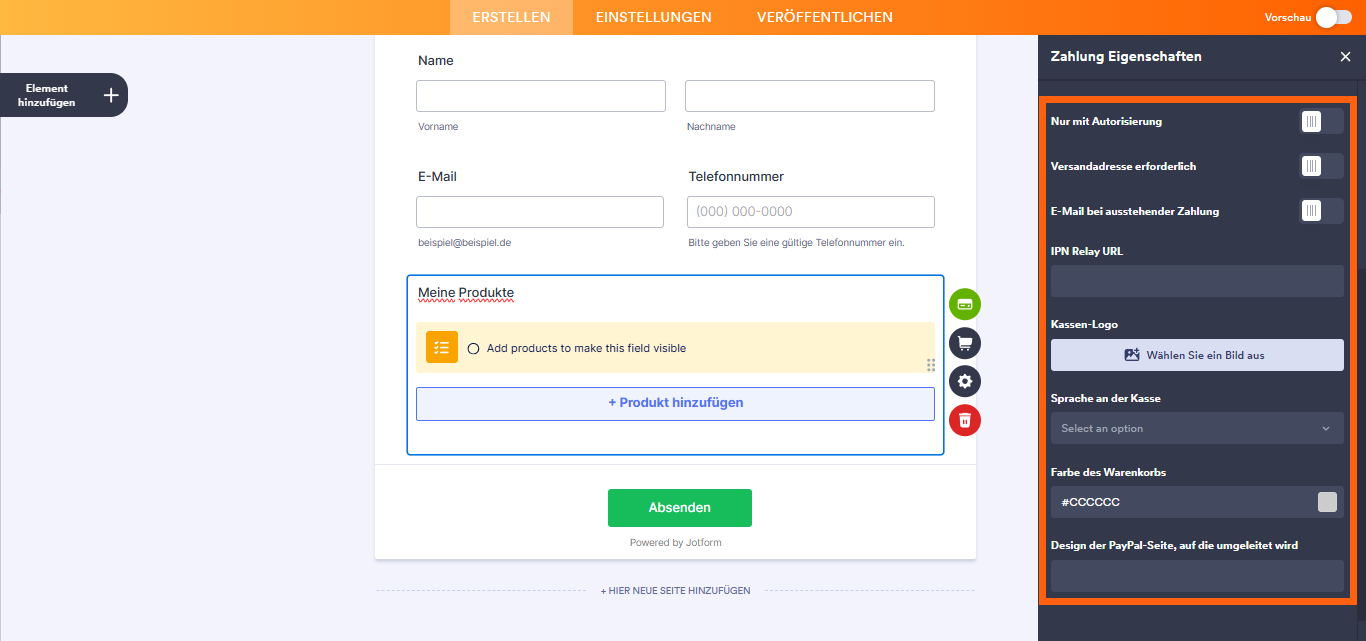Toggle E-Mail bei ausstehender Zahlung
1366x641 pixels.
coord(1321,211)
